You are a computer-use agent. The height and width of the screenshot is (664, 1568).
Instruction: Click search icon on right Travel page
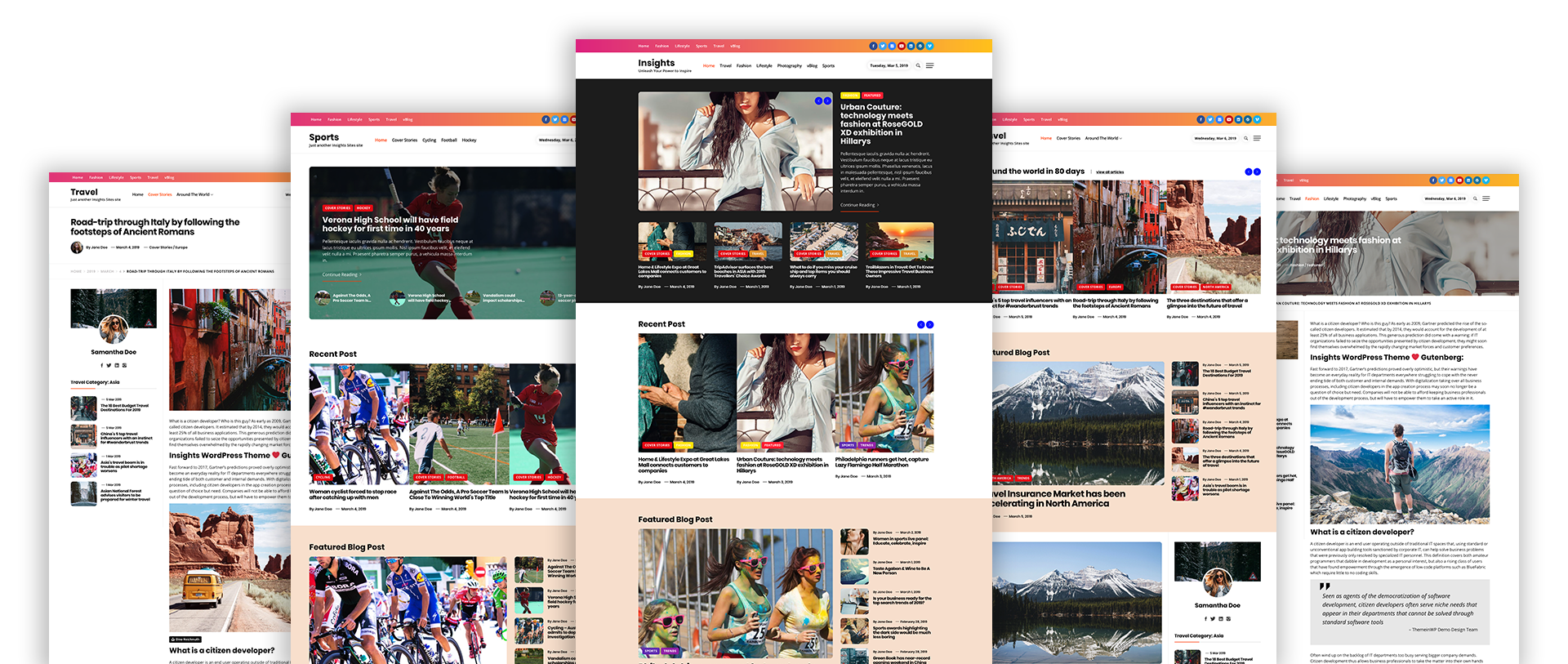point(1246,138)
